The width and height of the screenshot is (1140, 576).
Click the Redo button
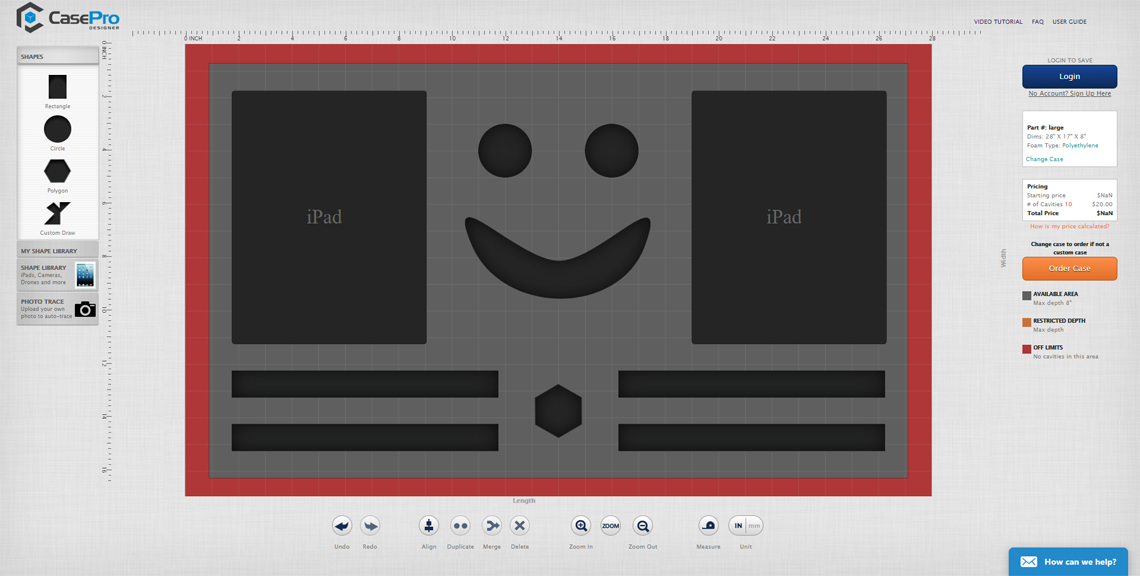[370, 525]
